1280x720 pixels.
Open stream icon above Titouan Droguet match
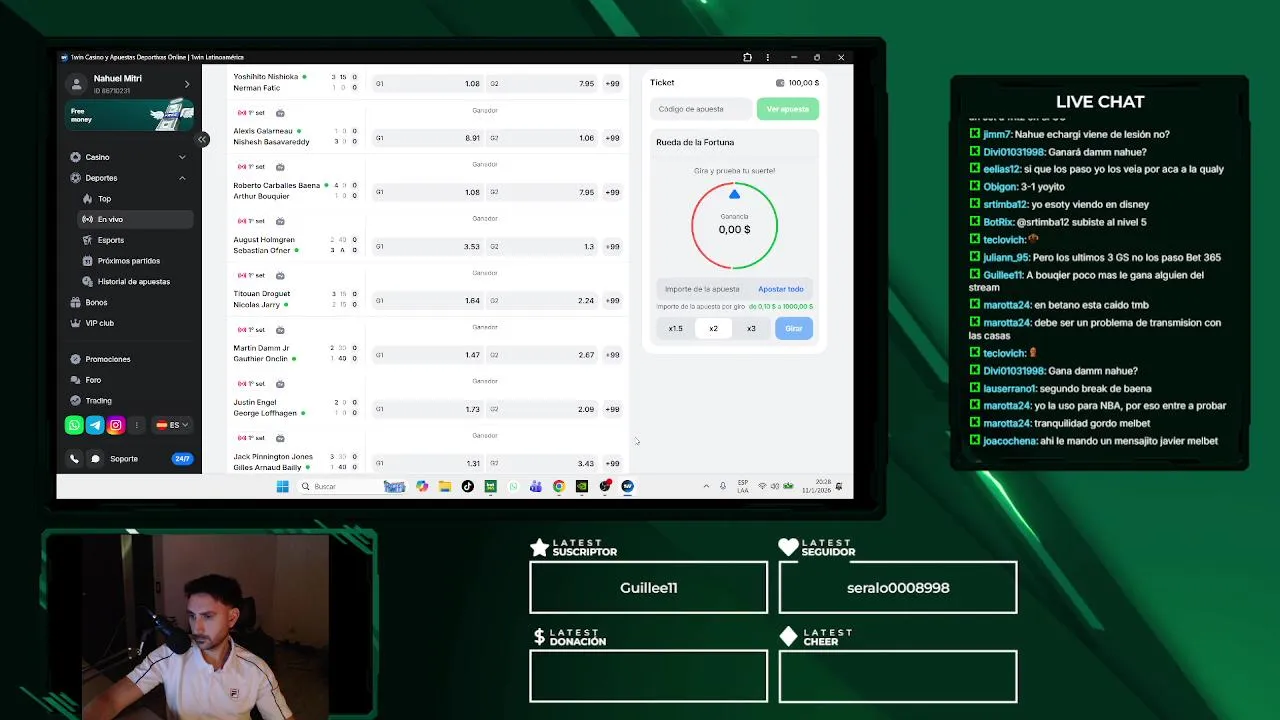(280, 275)
